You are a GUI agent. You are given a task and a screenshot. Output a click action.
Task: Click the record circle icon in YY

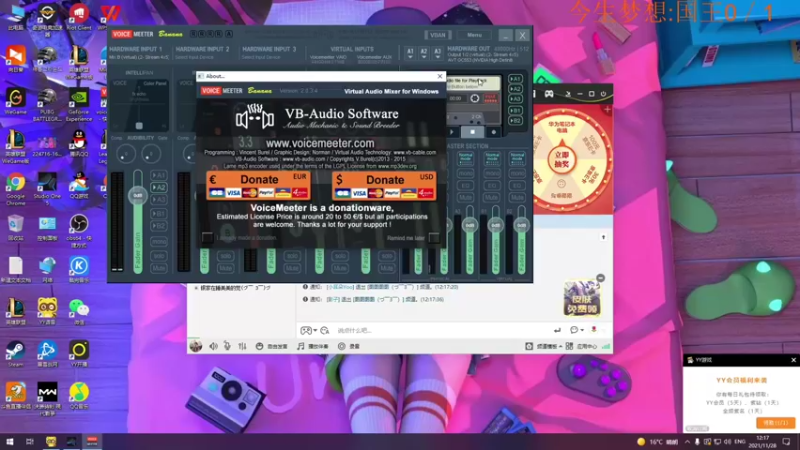pyautogui.click(x=341, y=346)
